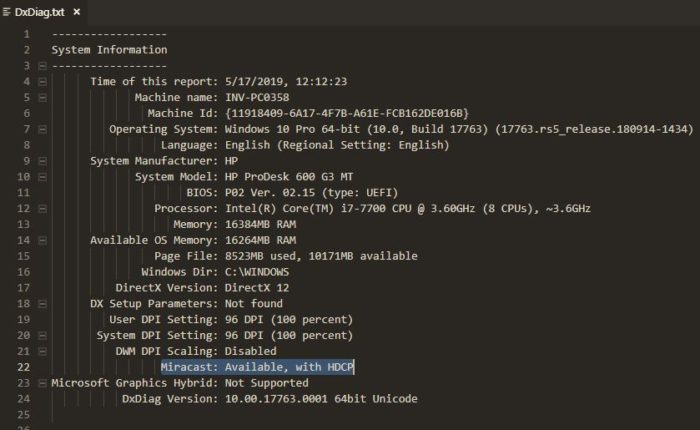
Task: Click the file icon beside DxDiag.txt
Action: (6, 12)
